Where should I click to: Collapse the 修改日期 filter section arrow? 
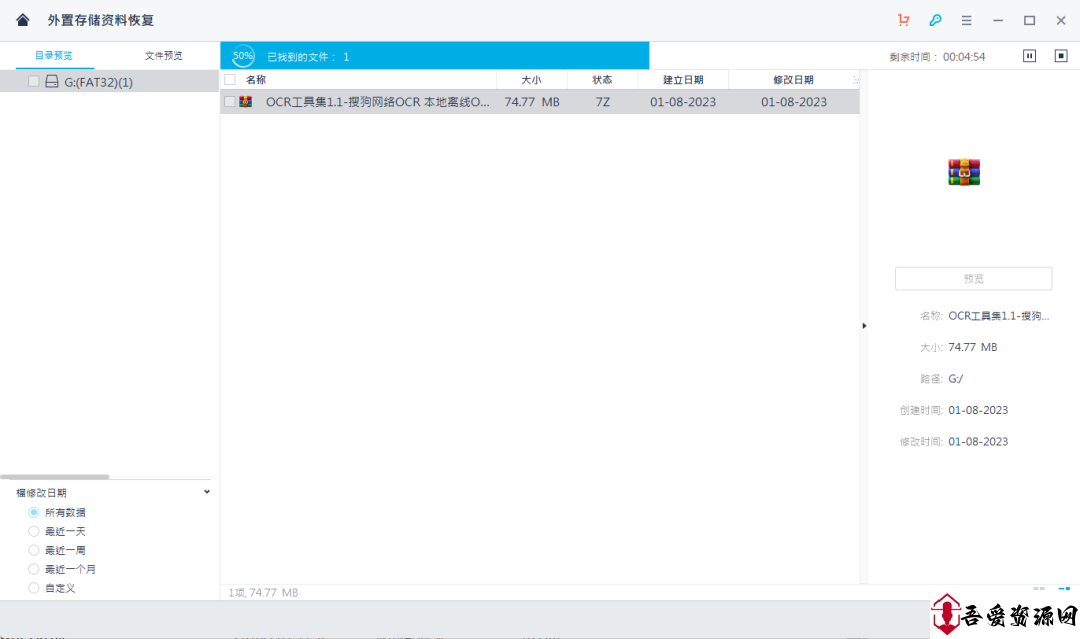point(207,492)
